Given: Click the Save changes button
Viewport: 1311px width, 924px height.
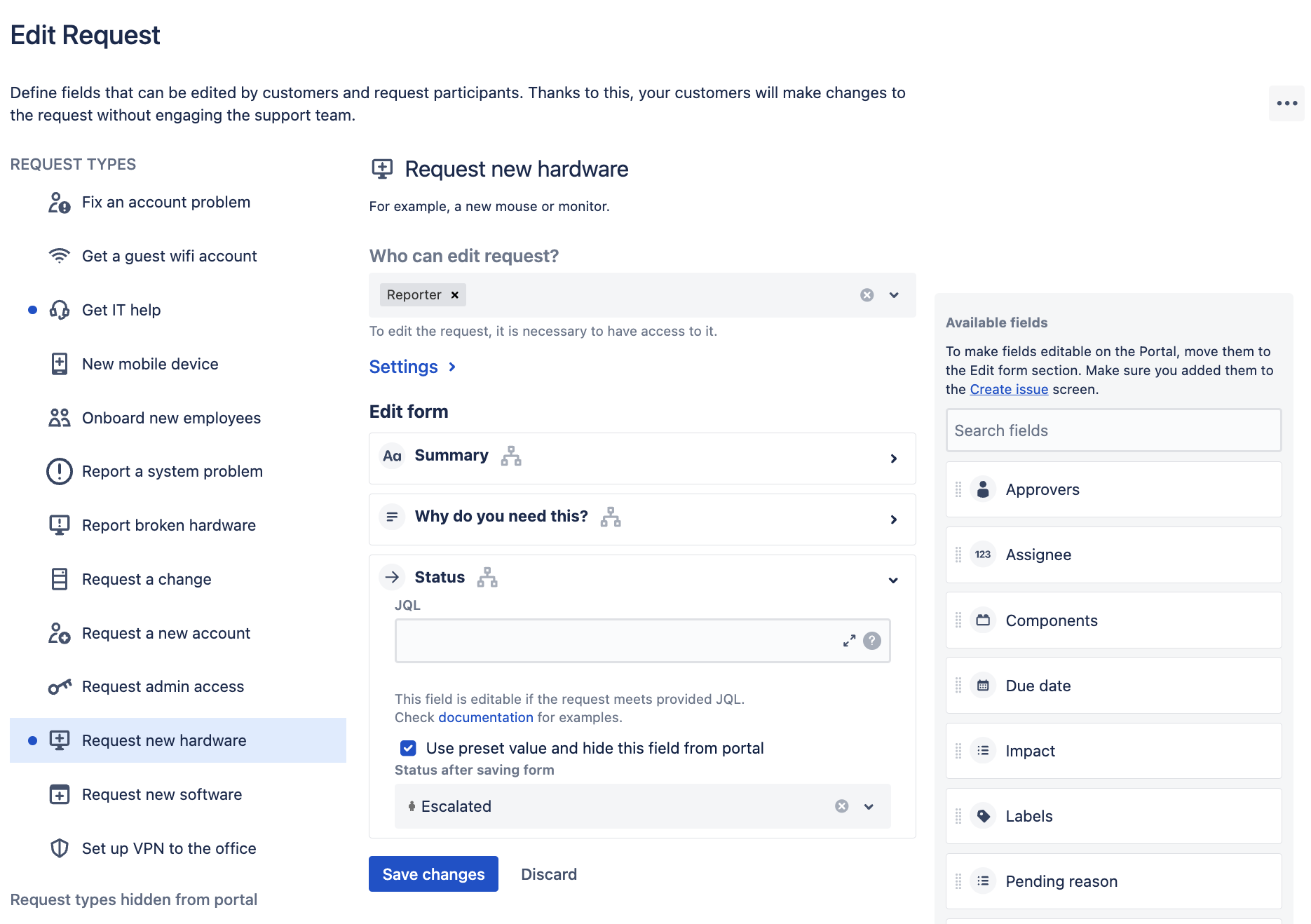Looking at the screenshot, I should click(433, 874).
